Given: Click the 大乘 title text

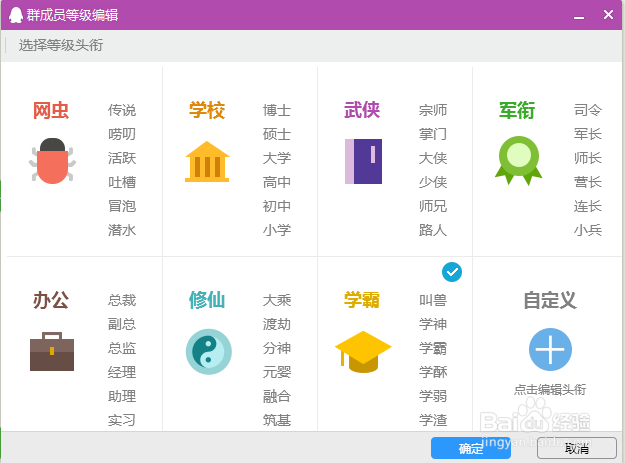Looking at the screenshot, I should point(277,300).
